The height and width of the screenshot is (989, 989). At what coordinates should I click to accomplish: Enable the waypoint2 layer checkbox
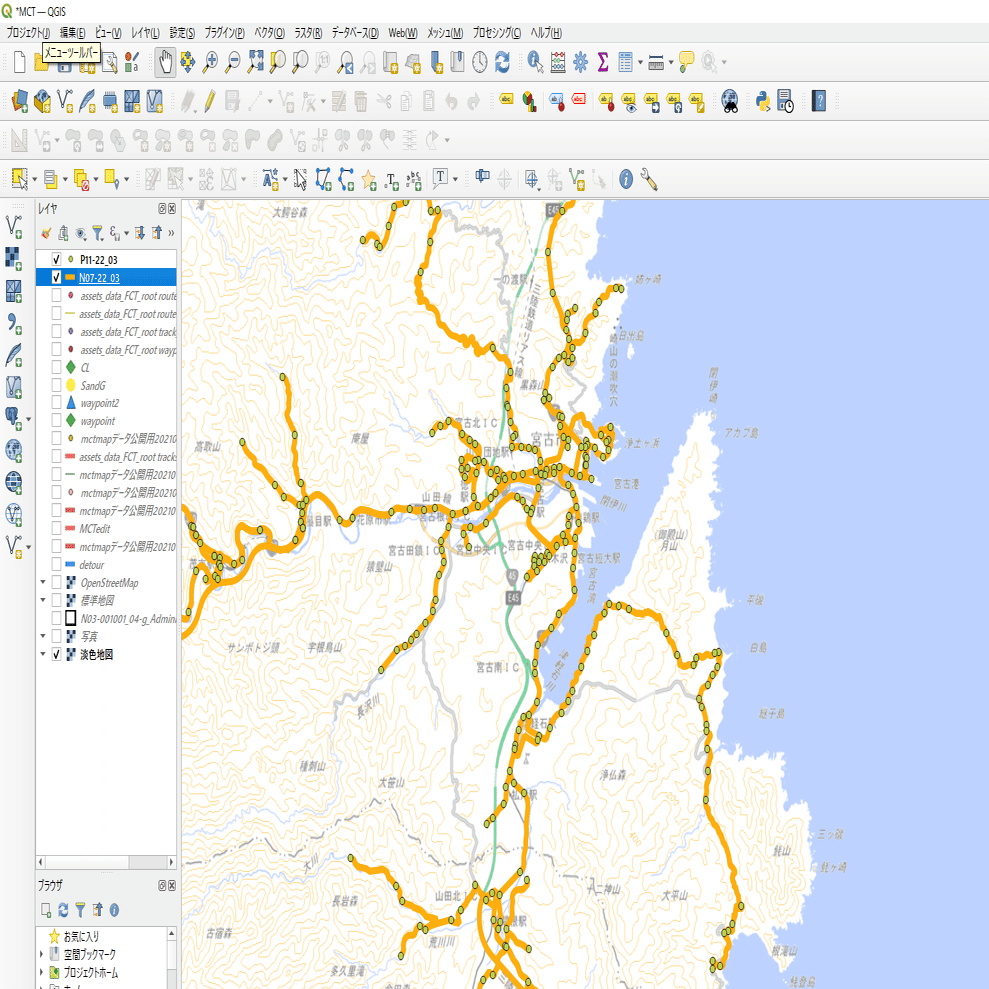tap(56, 402)
